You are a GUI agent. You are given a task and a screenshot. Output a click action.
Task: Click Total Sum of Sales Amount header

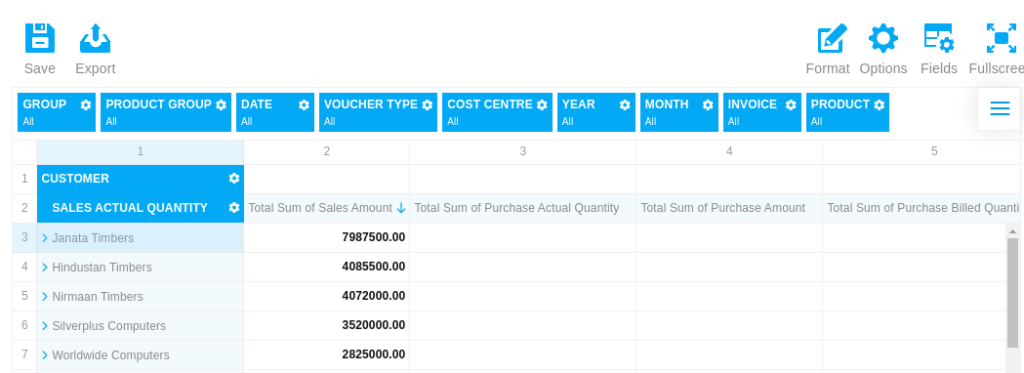click(320, 208)
